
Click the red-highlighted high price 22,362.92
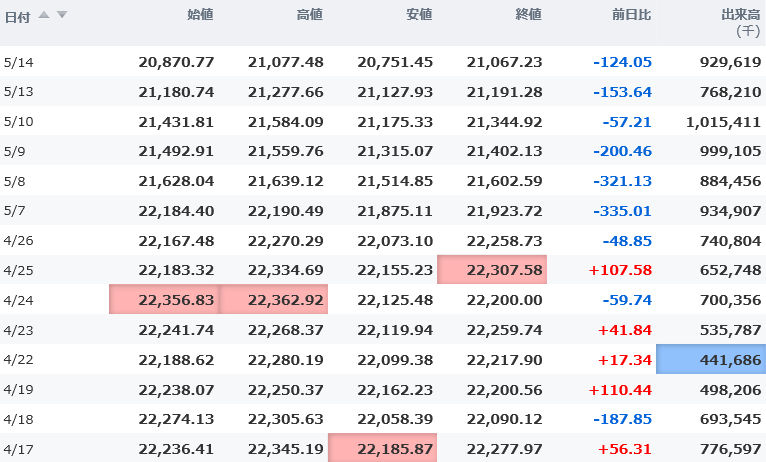pos(273,299)
